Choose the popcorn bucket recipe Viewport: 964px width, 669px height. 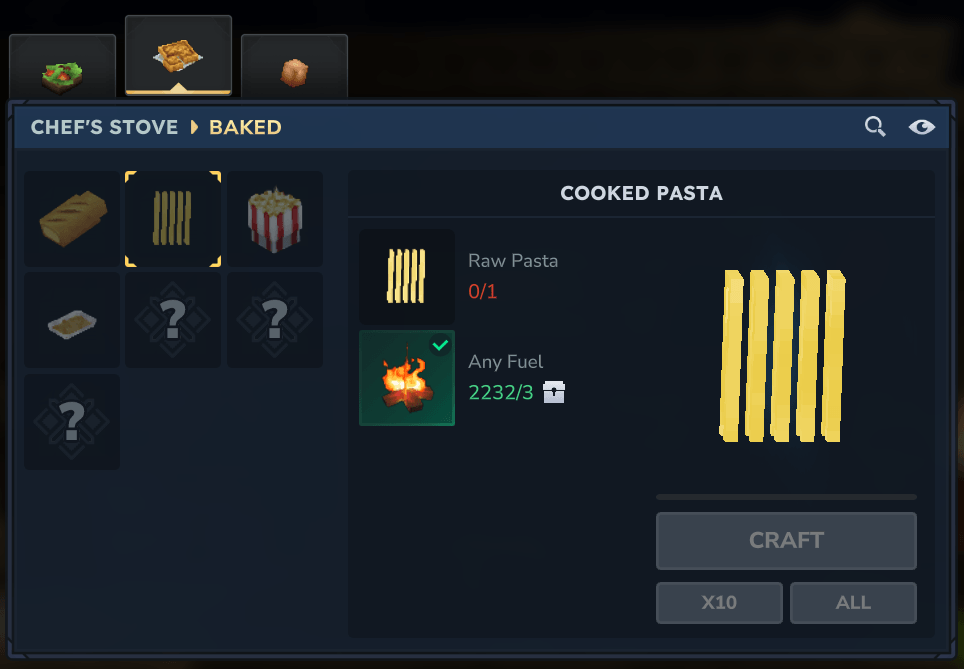275,218
